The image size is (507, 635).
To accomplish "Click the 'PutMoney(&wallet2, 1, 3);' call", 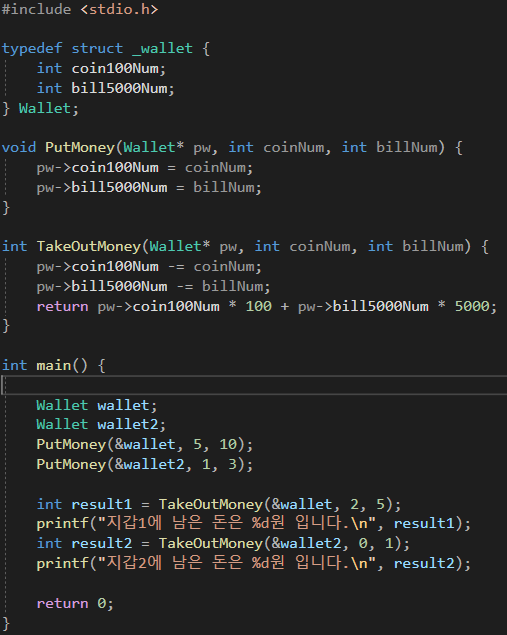I will 145,464.
